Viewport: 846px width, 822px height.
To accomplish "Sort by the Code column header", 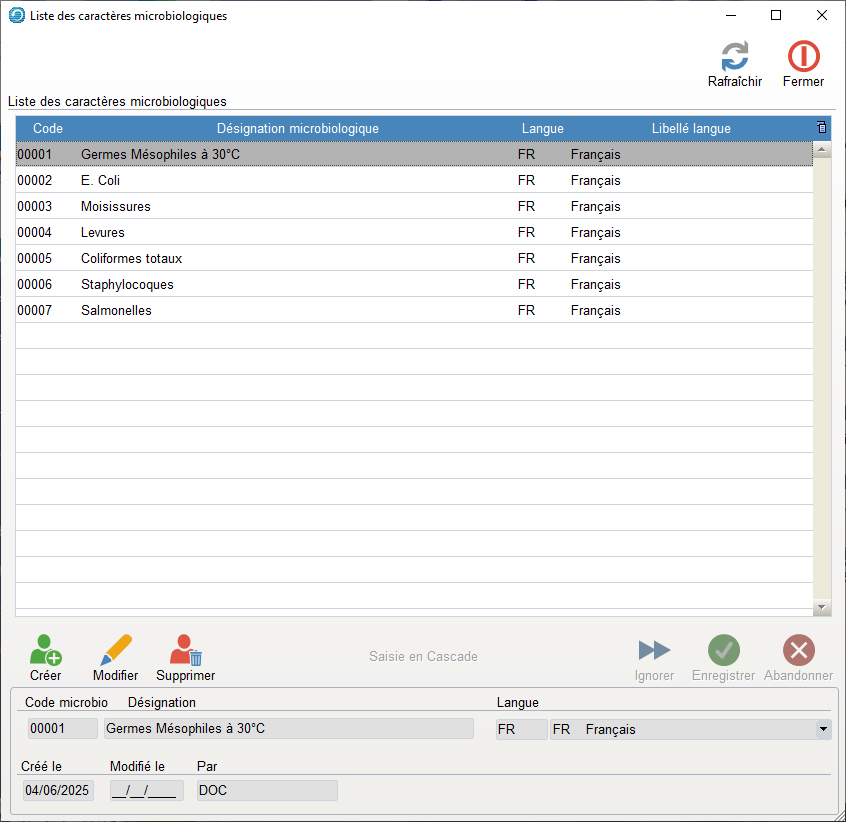I will [48, 129].
